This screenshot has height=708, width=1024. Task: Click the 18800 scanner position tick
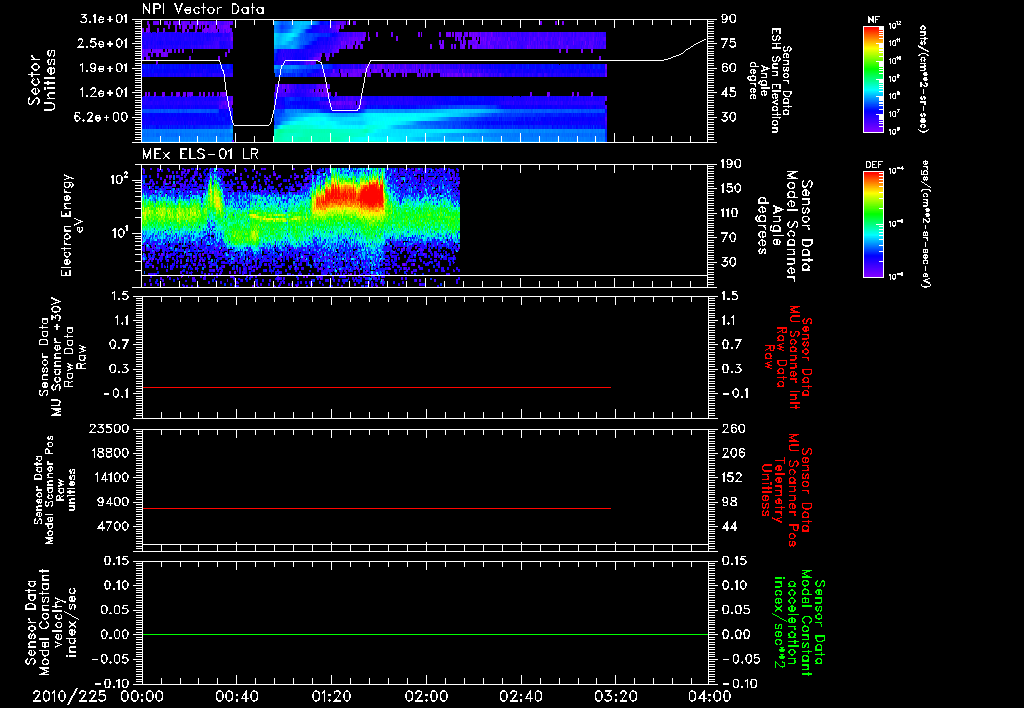coord(108,453)
